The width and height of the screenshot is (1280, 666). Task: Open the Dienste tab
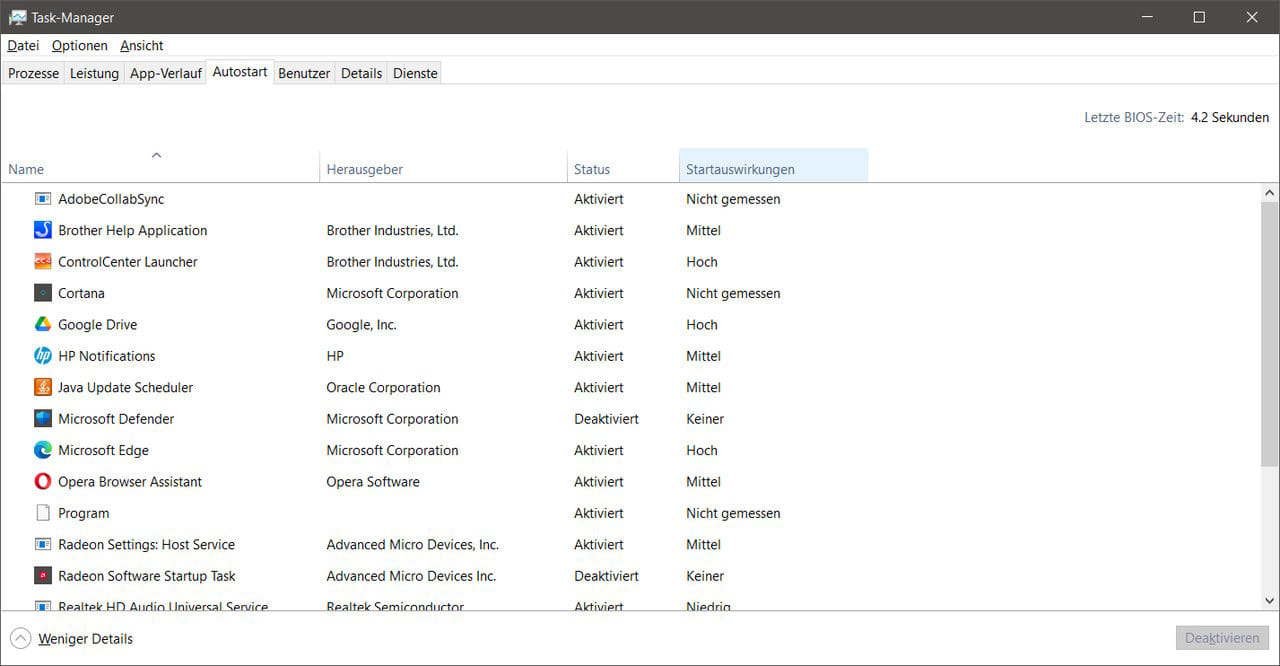[414, 72]
